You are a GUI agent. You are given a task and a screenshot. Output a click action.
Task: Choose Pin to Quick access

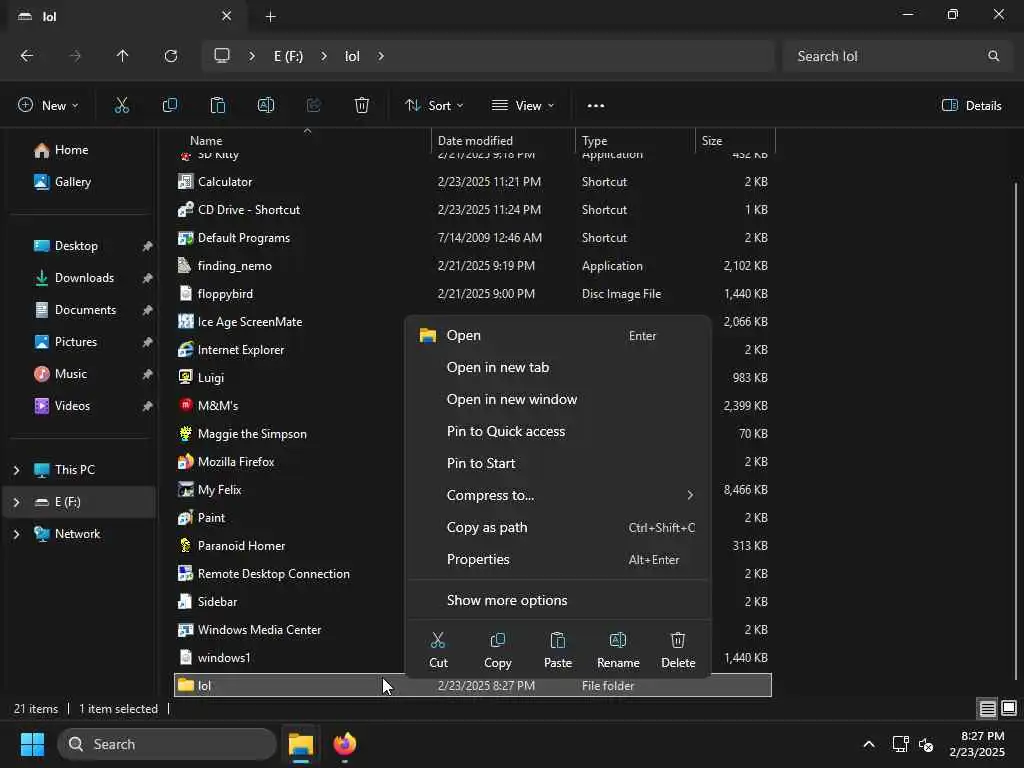click(558, 431)
